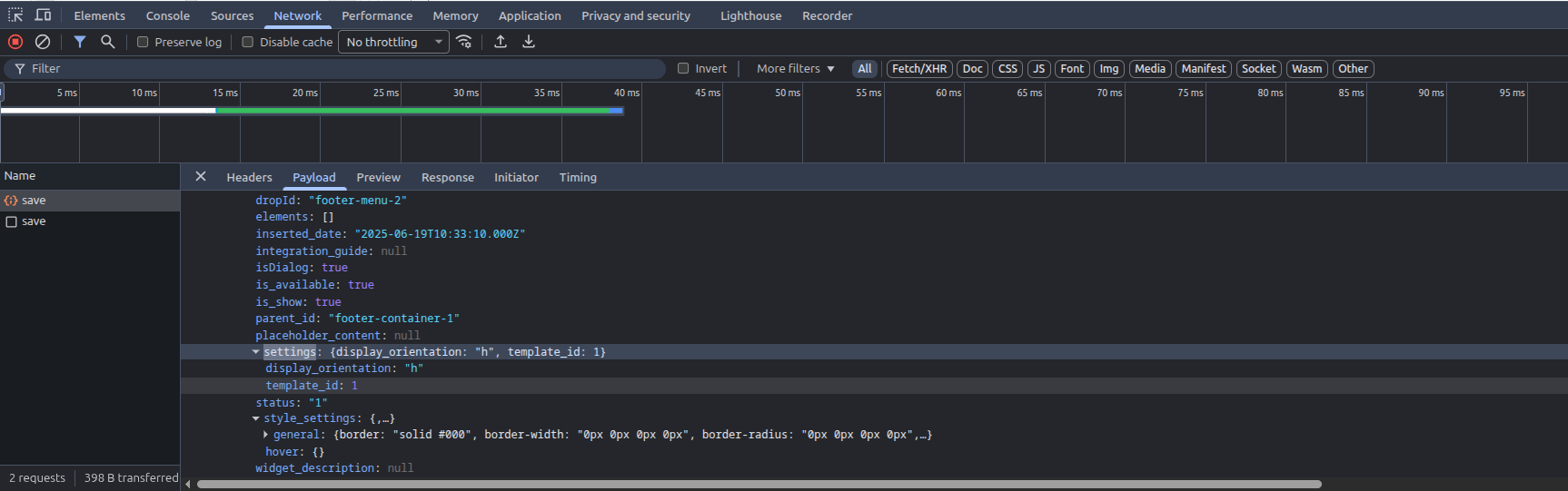Filter by Fetch/XHR requests
This screenshot has height=491, width=1568.
919,69
